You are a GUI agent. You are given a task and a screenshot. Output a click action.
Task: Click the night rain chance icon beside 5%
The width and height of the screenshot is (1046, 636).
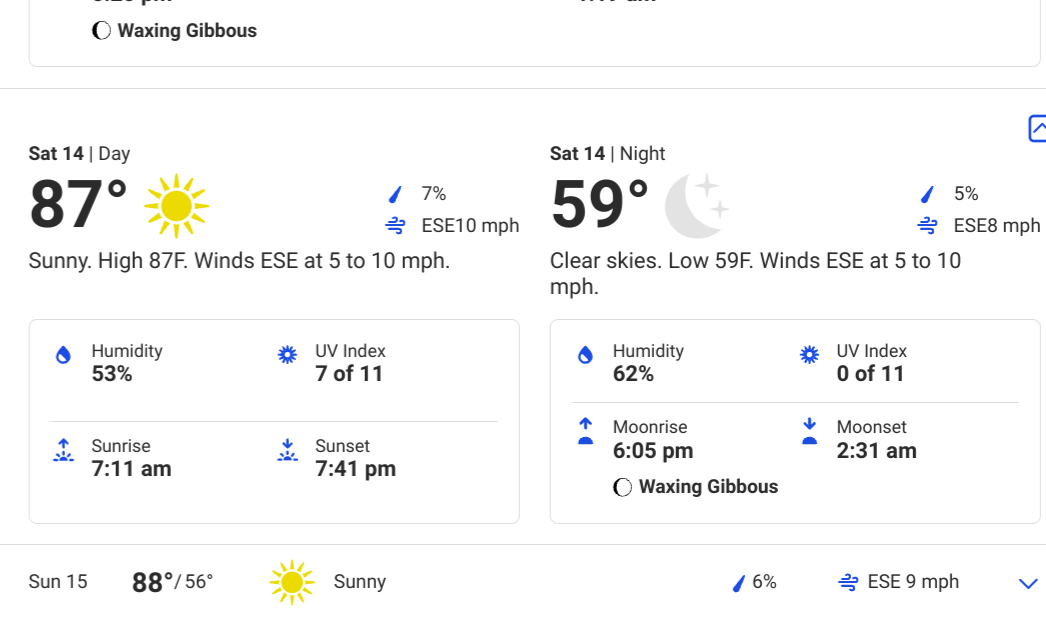(x=927, y=194)
